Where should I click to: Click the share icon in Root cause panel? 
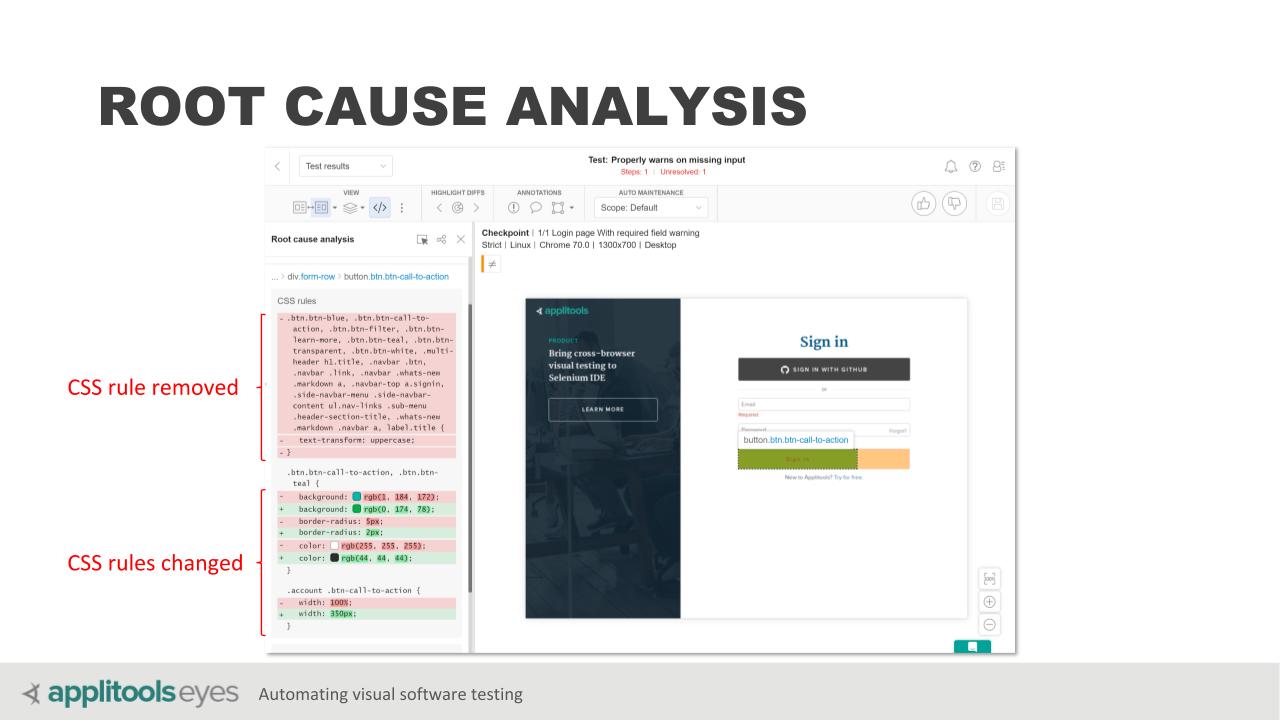tap(441, 240)
